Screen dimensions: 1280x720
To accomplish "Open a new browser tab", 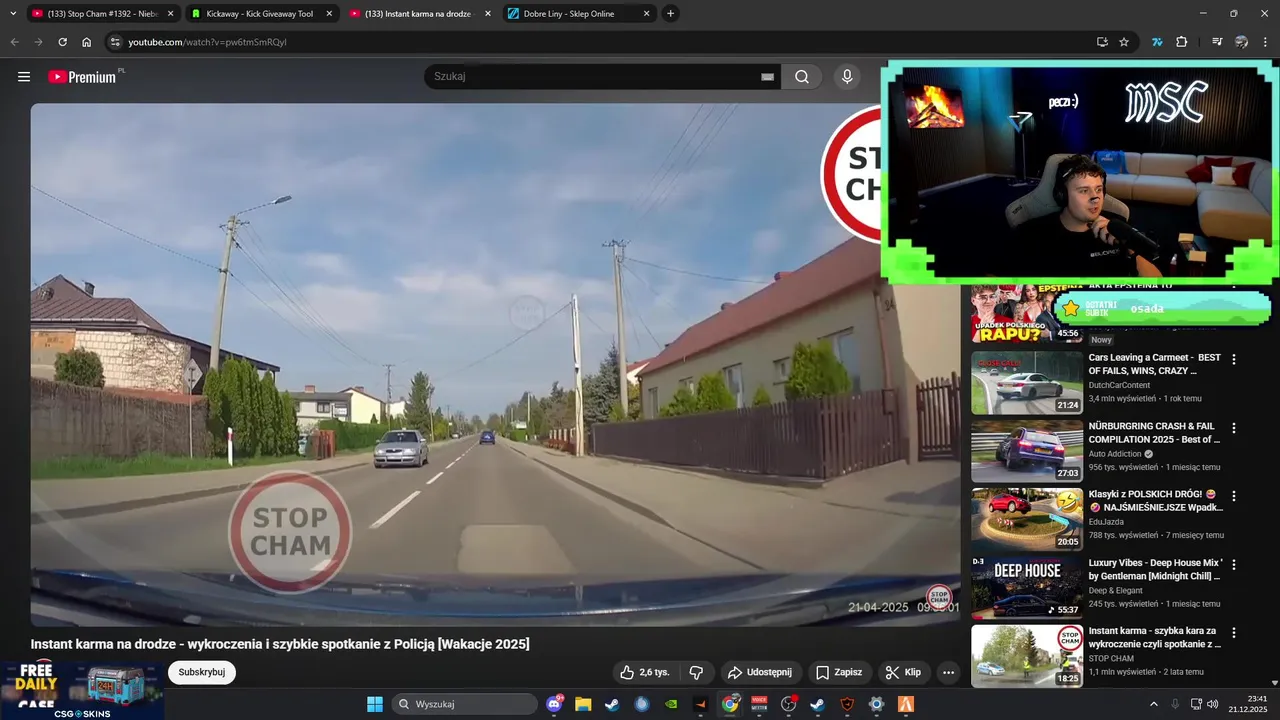I will [x=670, y=14].
